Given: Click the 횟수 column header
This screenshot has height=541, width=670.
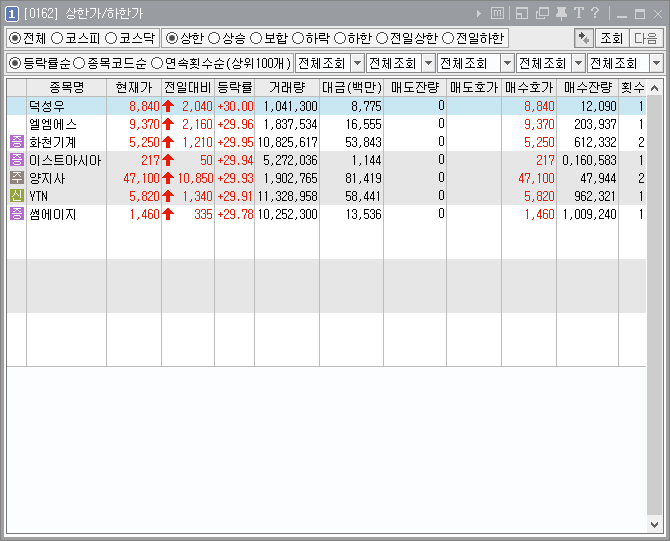Looking at the screenshot, I should click(632, 88).
